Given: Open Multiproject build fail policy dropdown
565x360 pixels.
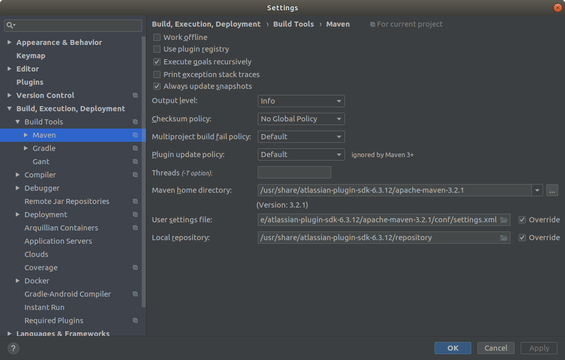Looking at the screenshot, I should tap(301, 137).
